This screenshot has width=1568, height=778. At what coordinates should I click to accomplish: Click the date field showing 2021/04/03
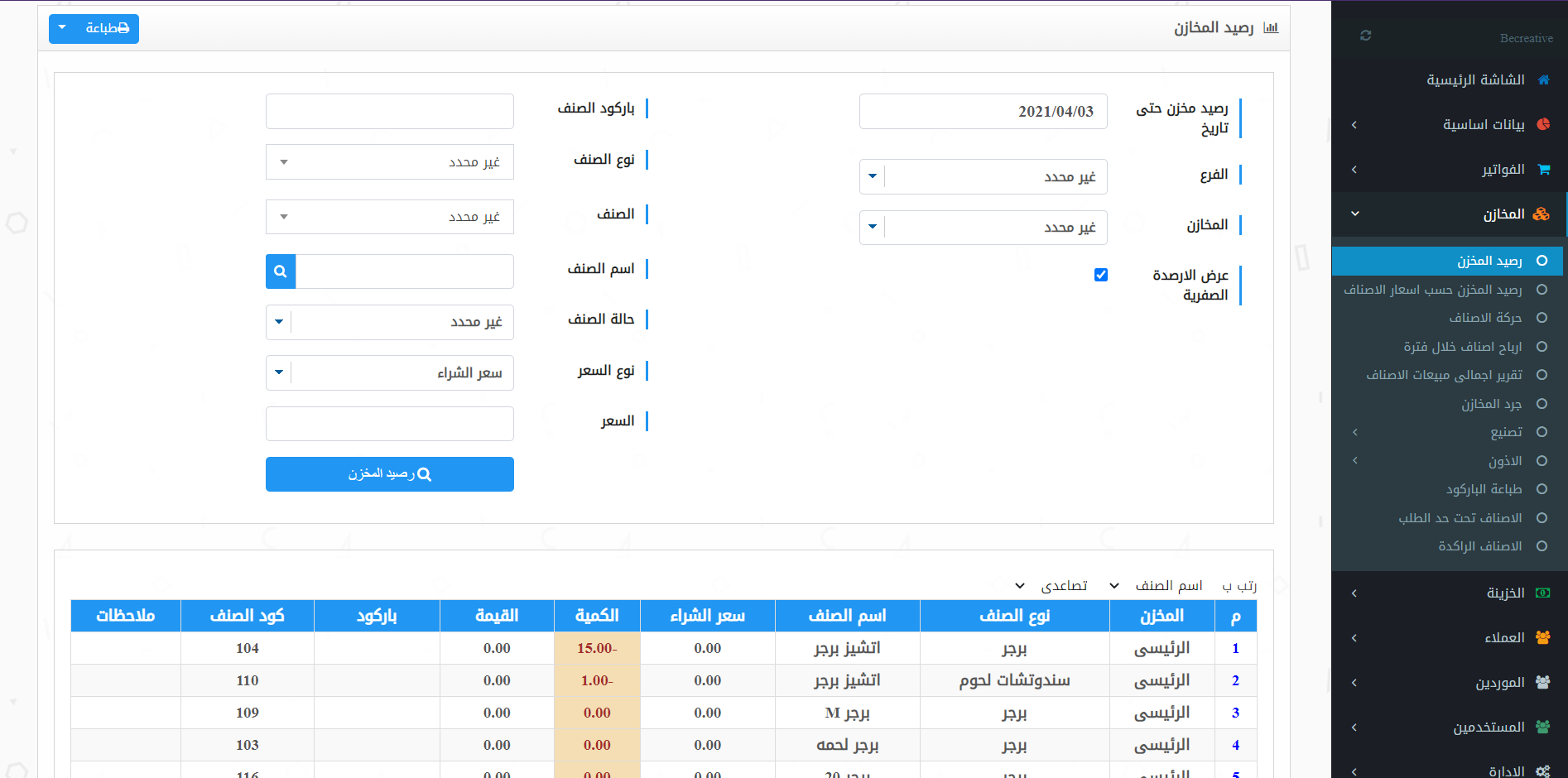coord(983,111)
